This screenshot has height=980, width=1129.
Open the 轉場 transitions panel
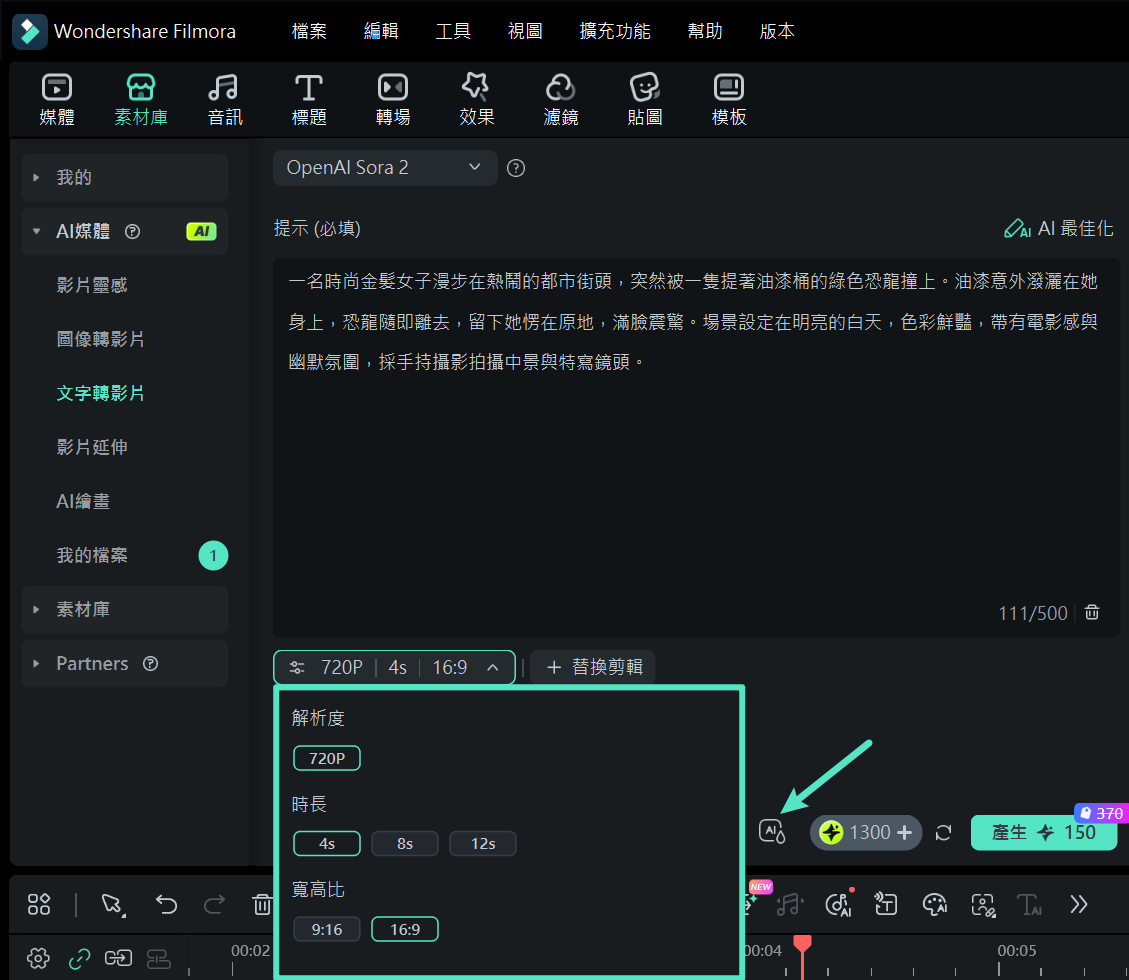click(392, 98)
